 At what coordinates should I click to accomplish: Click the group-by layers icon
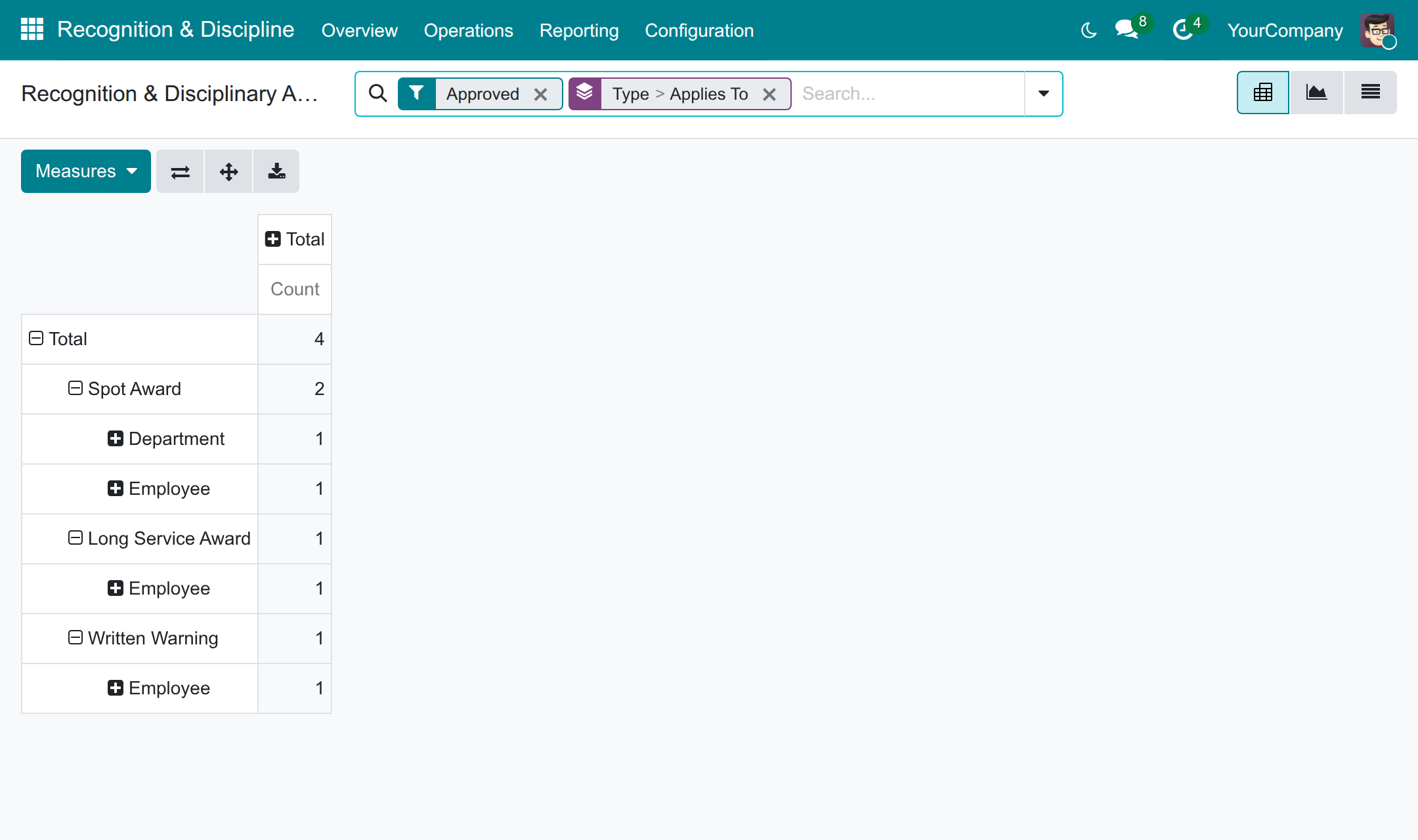[585, 93]
